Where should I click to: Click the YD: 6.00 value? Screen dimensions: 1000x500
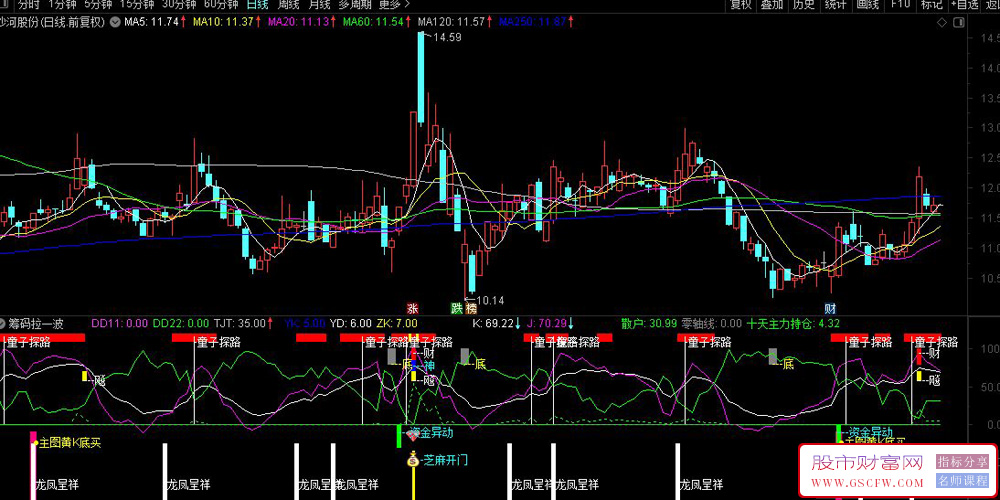pyautogui.click(x=353, y=323)
